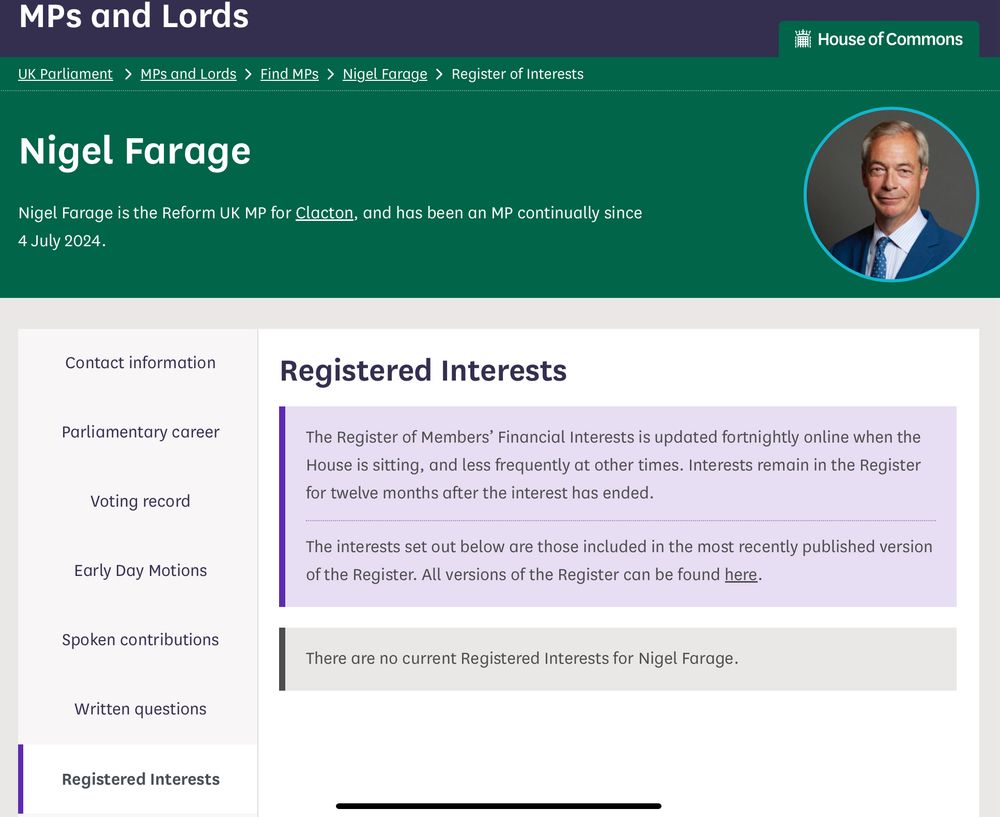The height and width of the screenshot is (817, 1000).
Task: Go to UK Parliament breadcrumb link
Action: pos(65,74)
